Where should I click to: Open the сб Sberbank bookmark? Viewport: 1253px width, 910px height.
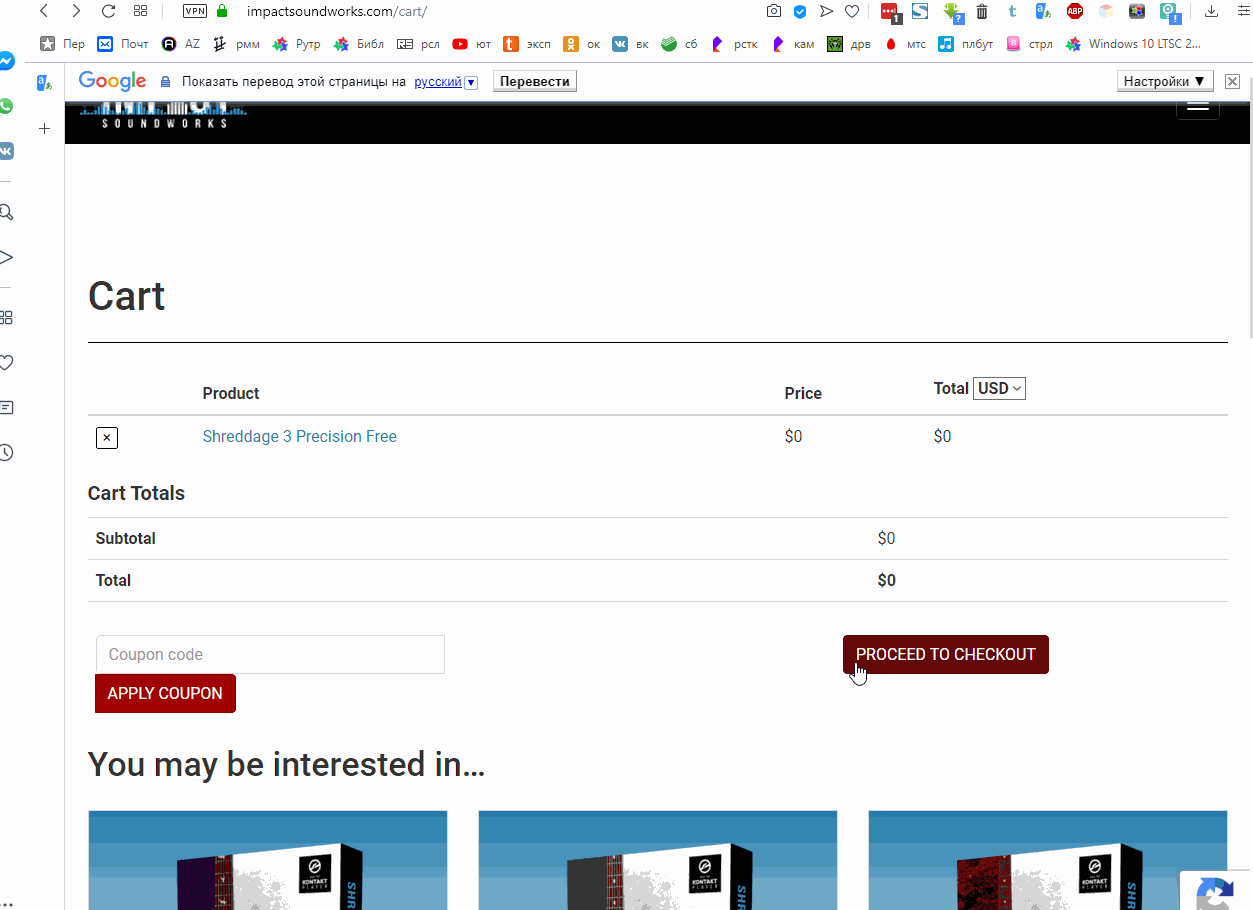[x=680, y=44]
